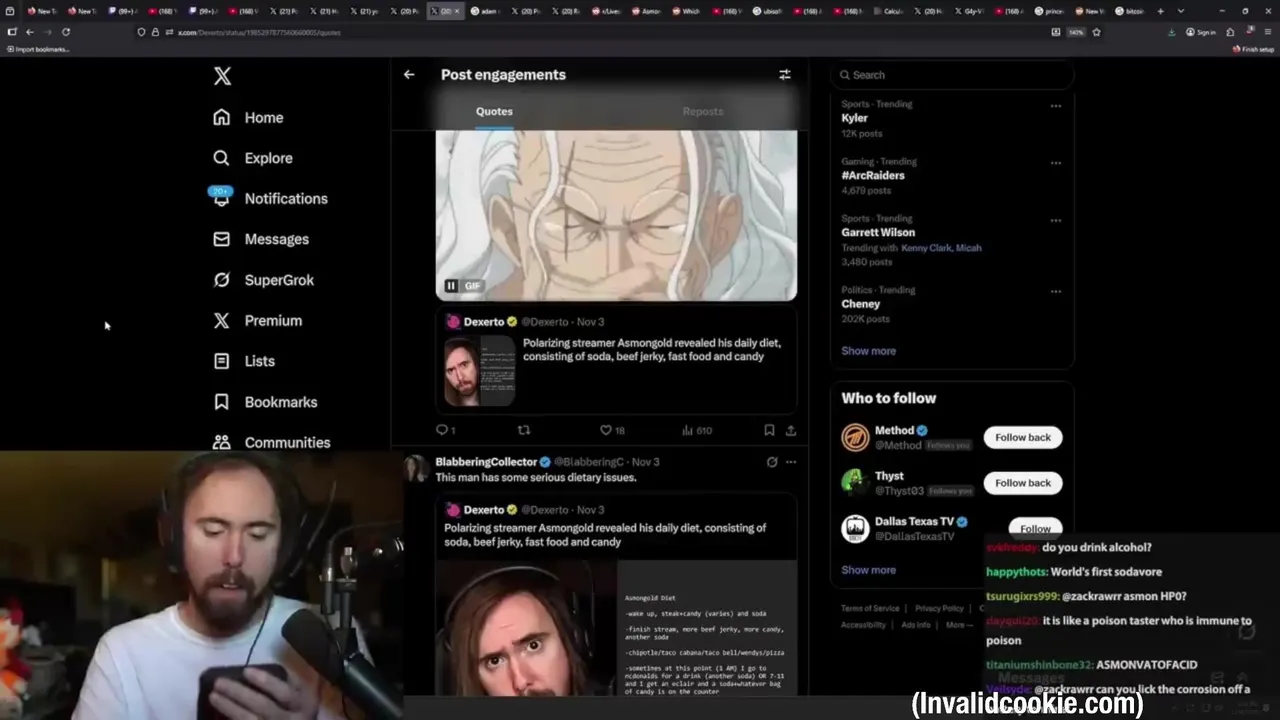The image size is (1280, 720).
Task: Click the X logo in sidebar
Action: pos(222,76)
